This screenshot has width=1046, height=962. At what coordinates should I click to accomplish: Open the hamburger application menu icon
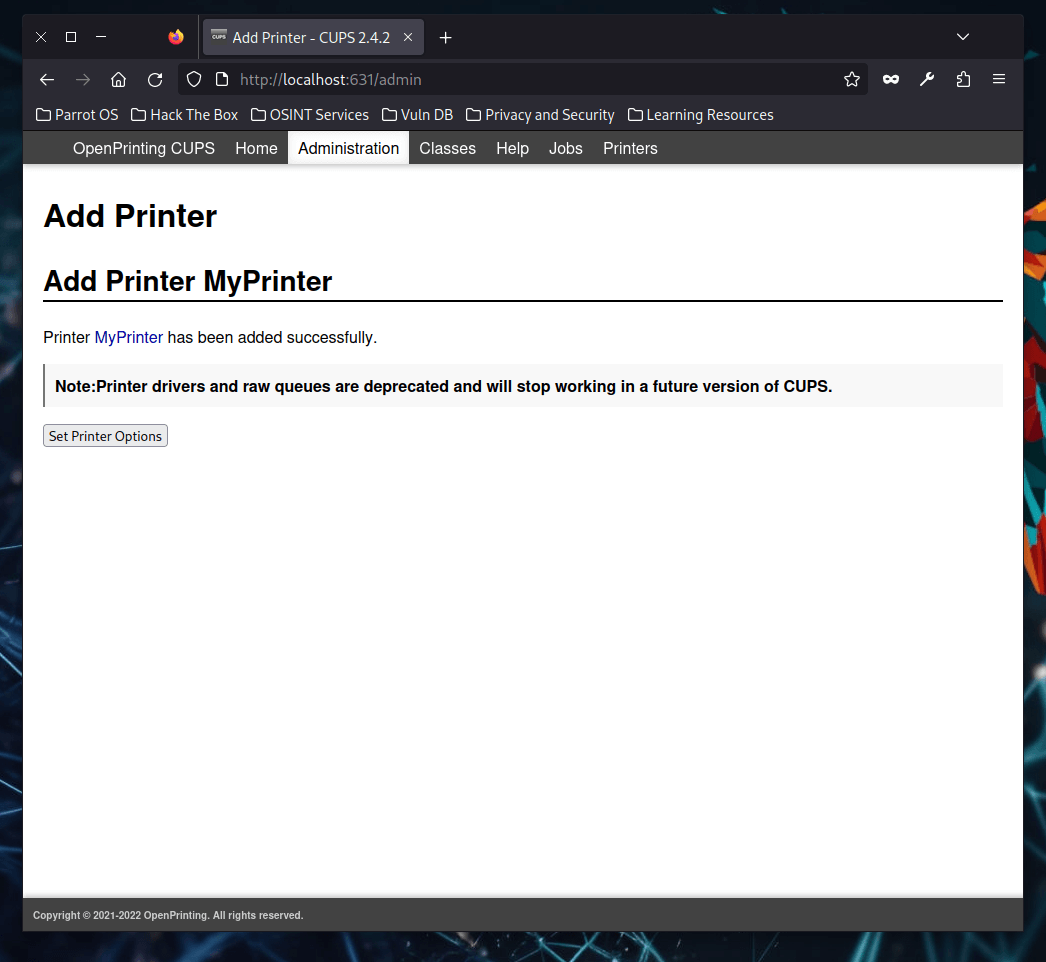pyautogui.click(x=998, y=79)
